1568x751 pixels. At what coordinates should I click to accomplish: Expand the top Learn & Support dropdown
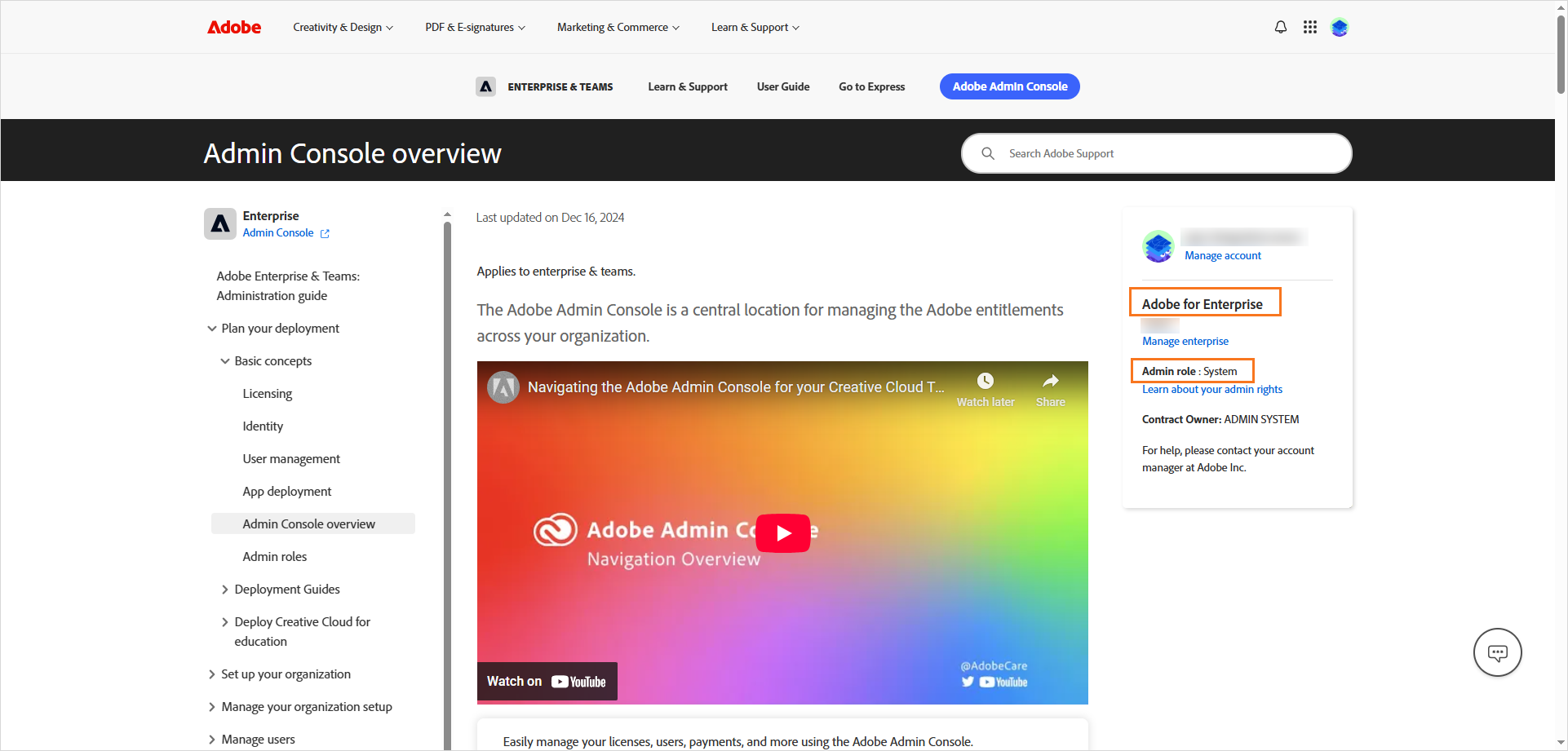[x=755, y=27]
